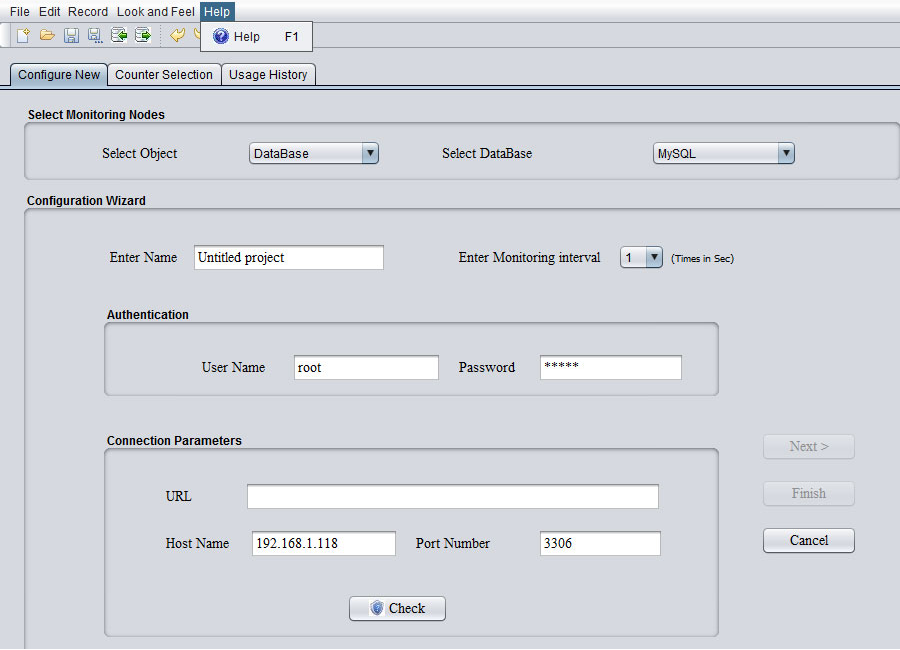Switch to the Counter Selection tab

[164, 75]
